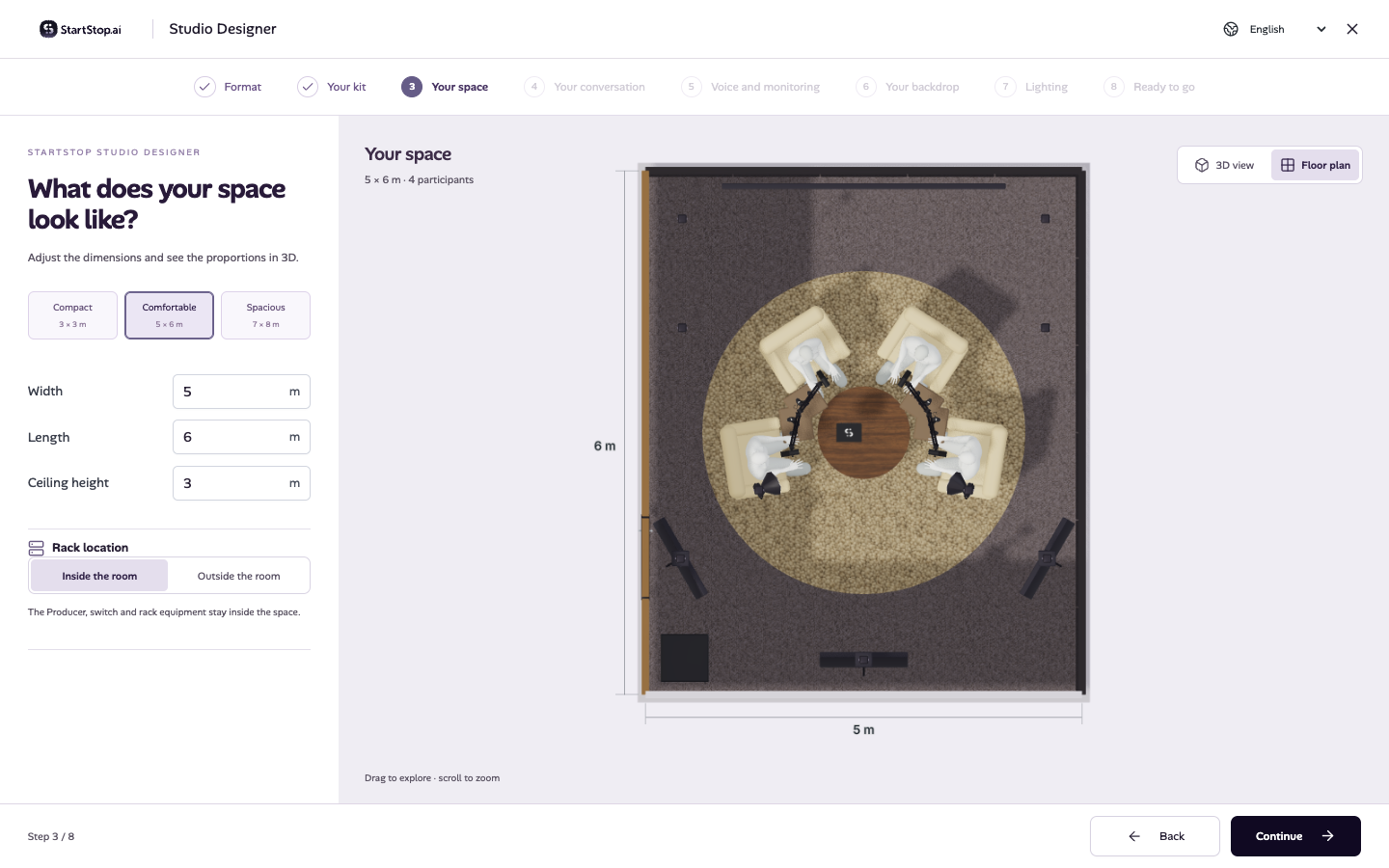Image resolution: width=1389 pixels, height=868 pixels.
Task: Switch to Floor plan view
Action: [1315, 165]
